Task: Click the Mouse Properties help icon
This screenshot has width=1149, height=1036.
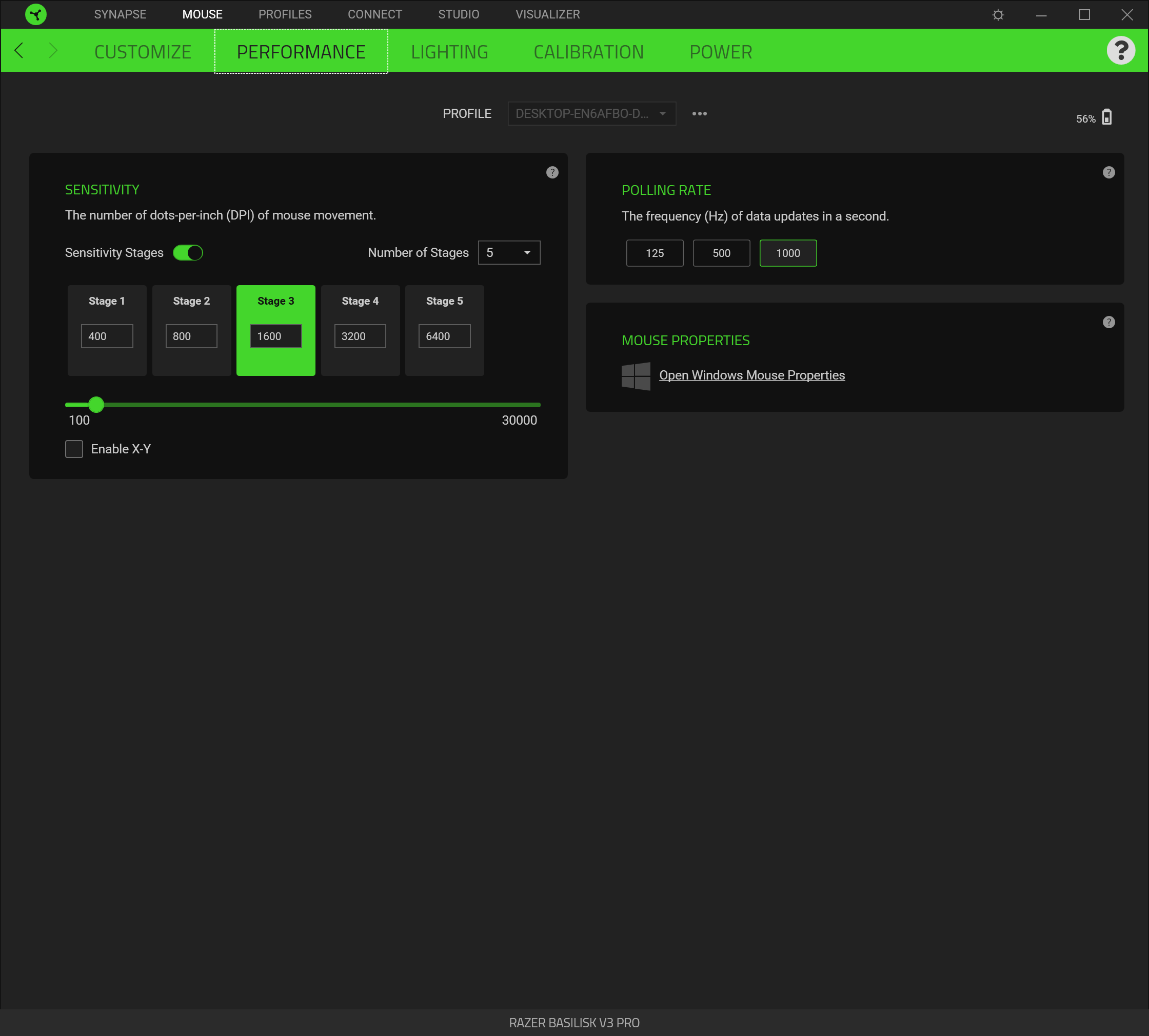Action: (1108, 322)
